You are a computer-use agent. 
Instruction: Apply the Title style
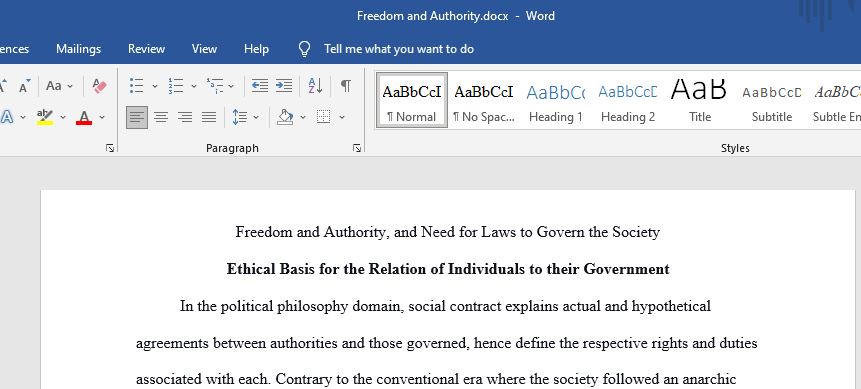point(700,101)
